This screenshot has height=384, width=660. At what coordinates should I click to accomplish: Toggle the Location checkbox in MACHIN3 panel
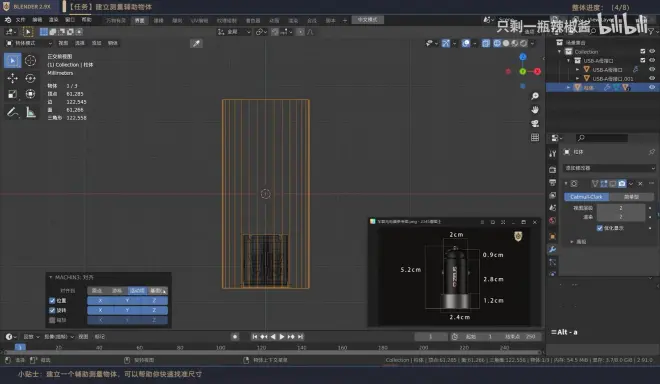click(x=52, y=301)
